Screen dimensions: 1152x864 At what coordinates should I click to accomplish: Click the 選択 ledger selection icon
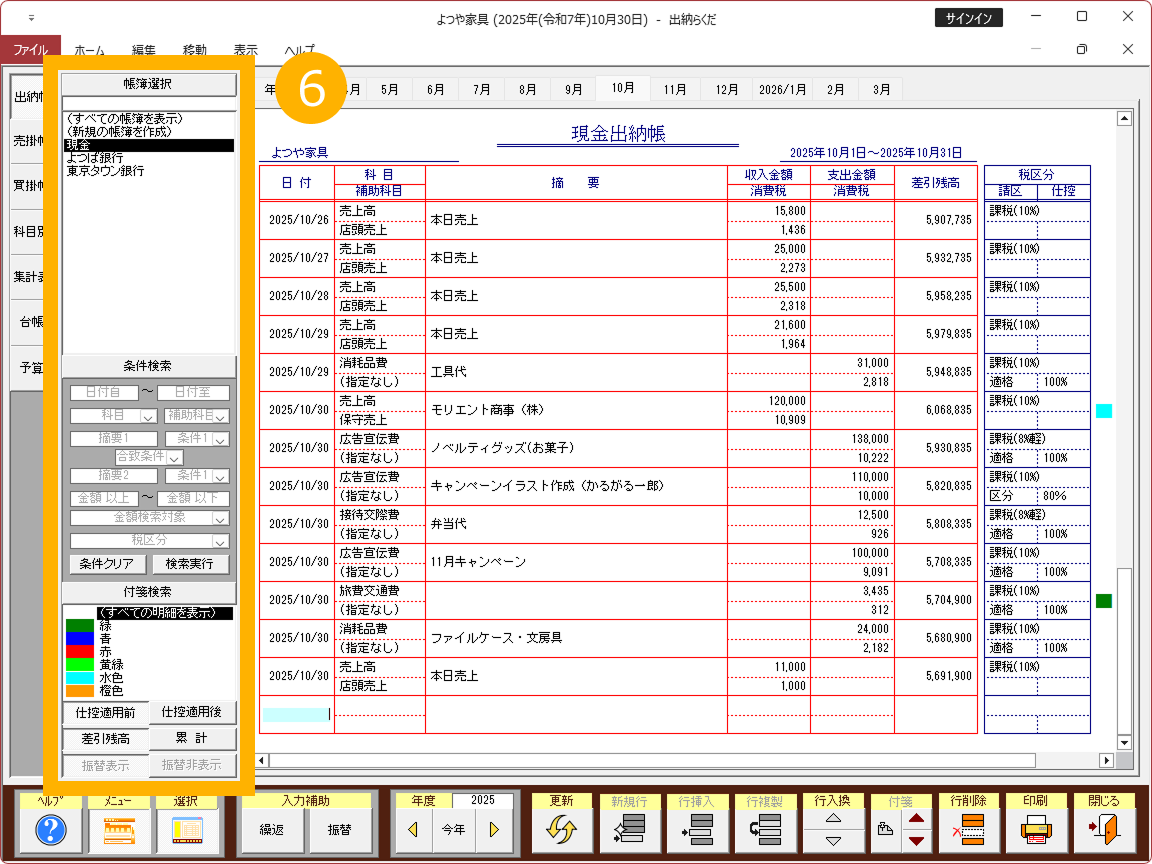pos(185,829)
